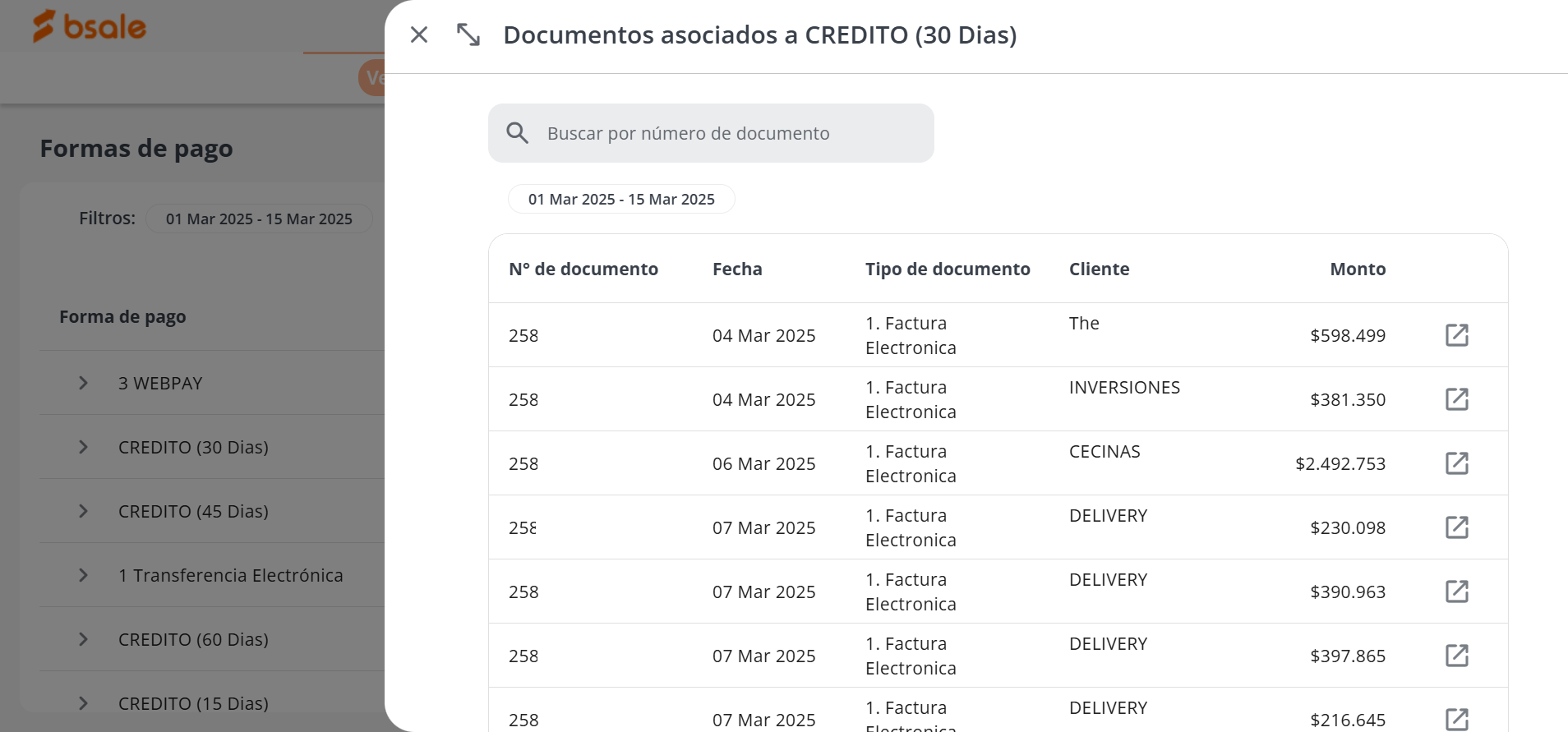Select the CREDITO (45 Dias) label

pos(193,511)
